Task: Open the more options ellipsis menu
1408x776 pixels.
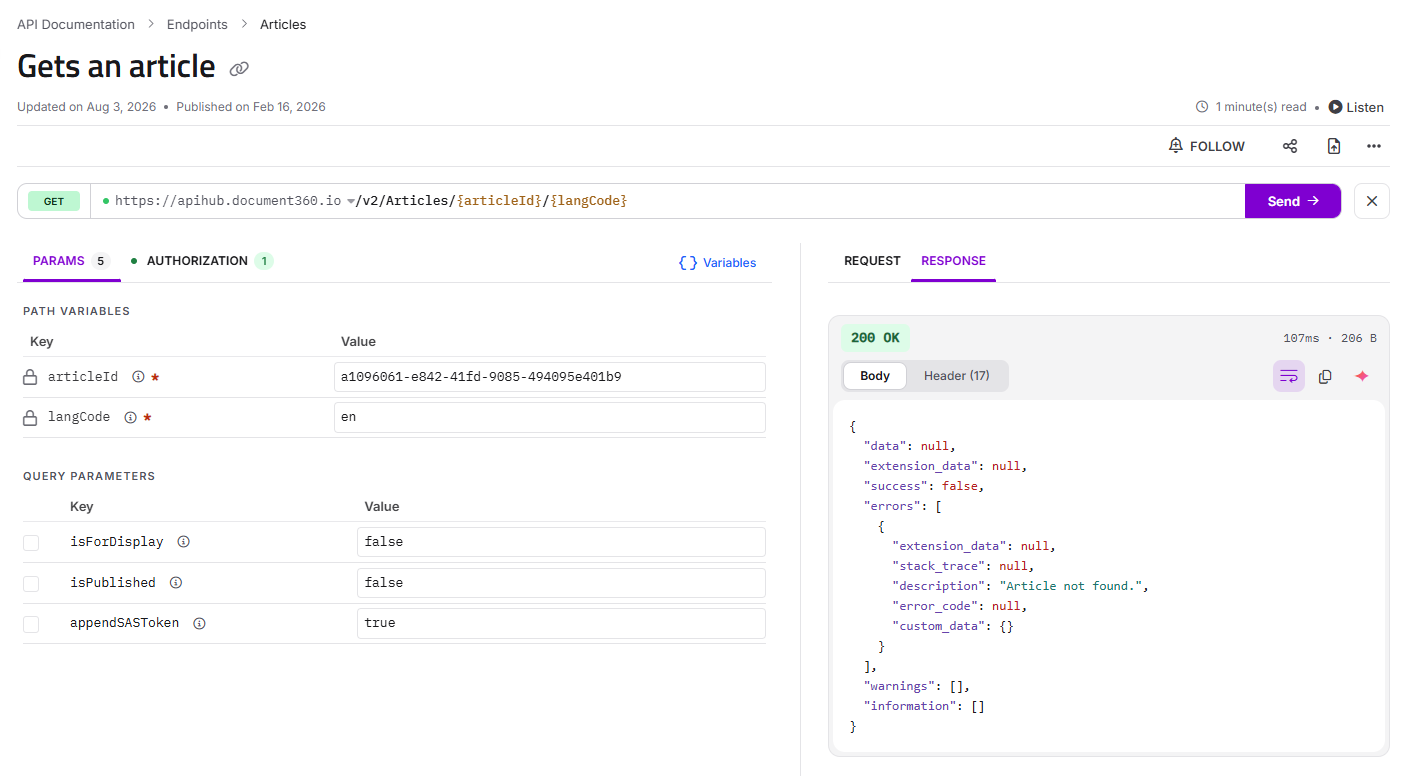Action: point(1374,146)
